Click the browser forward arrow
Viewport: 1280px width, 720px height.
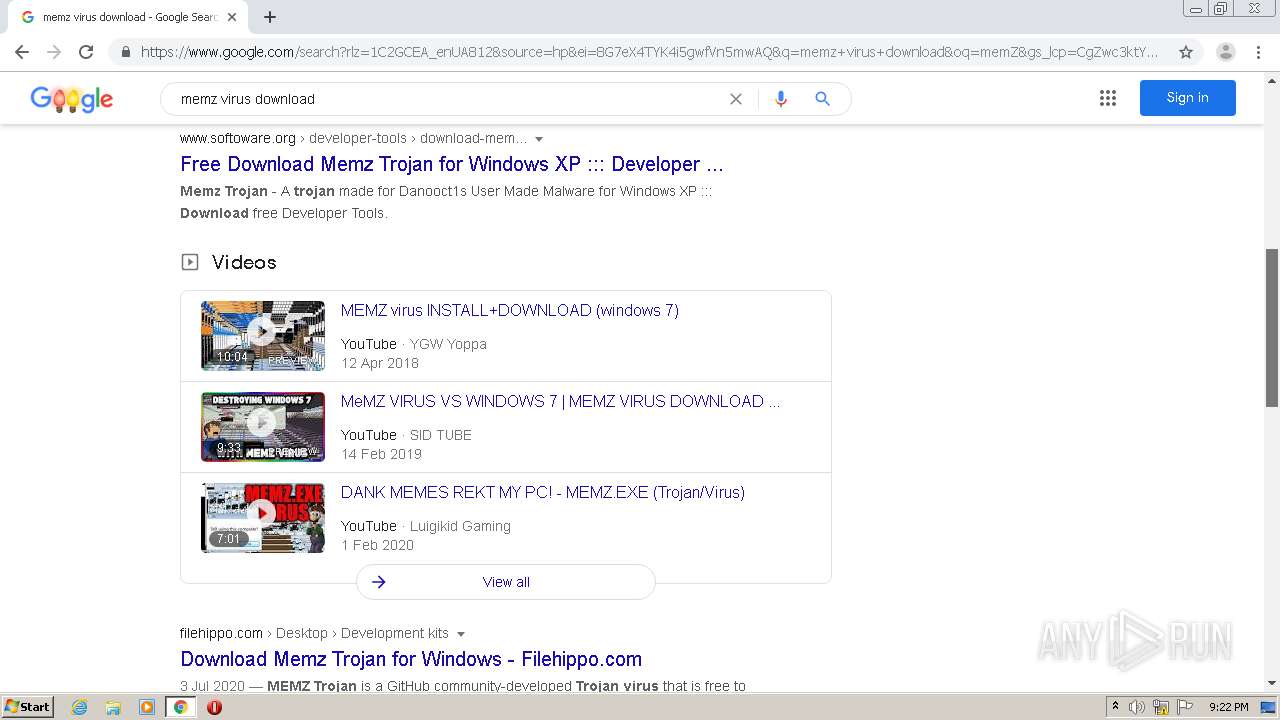[x=54, y=52]
